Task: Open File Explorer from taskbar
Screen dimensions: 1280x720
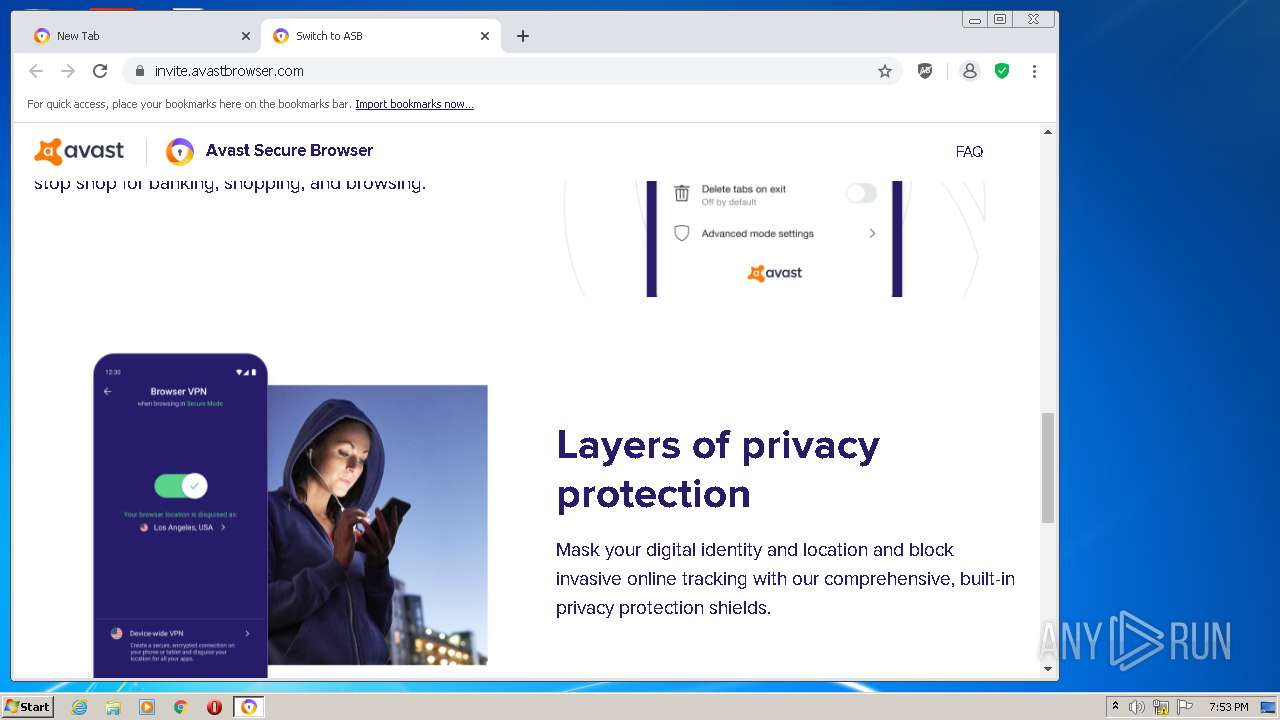Action: 113,707
